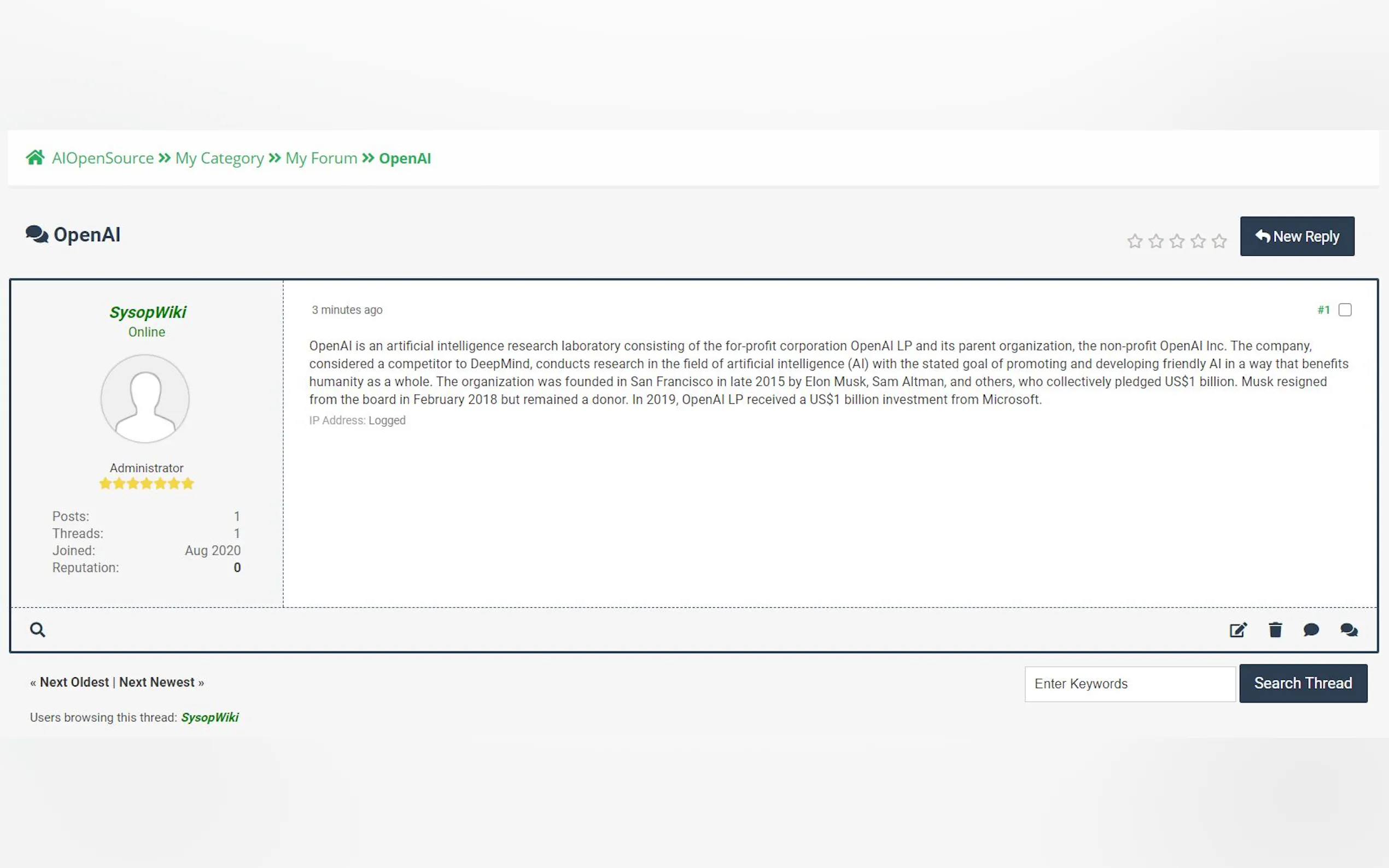Click the single speech bubble reply icon

(1311, 630)
